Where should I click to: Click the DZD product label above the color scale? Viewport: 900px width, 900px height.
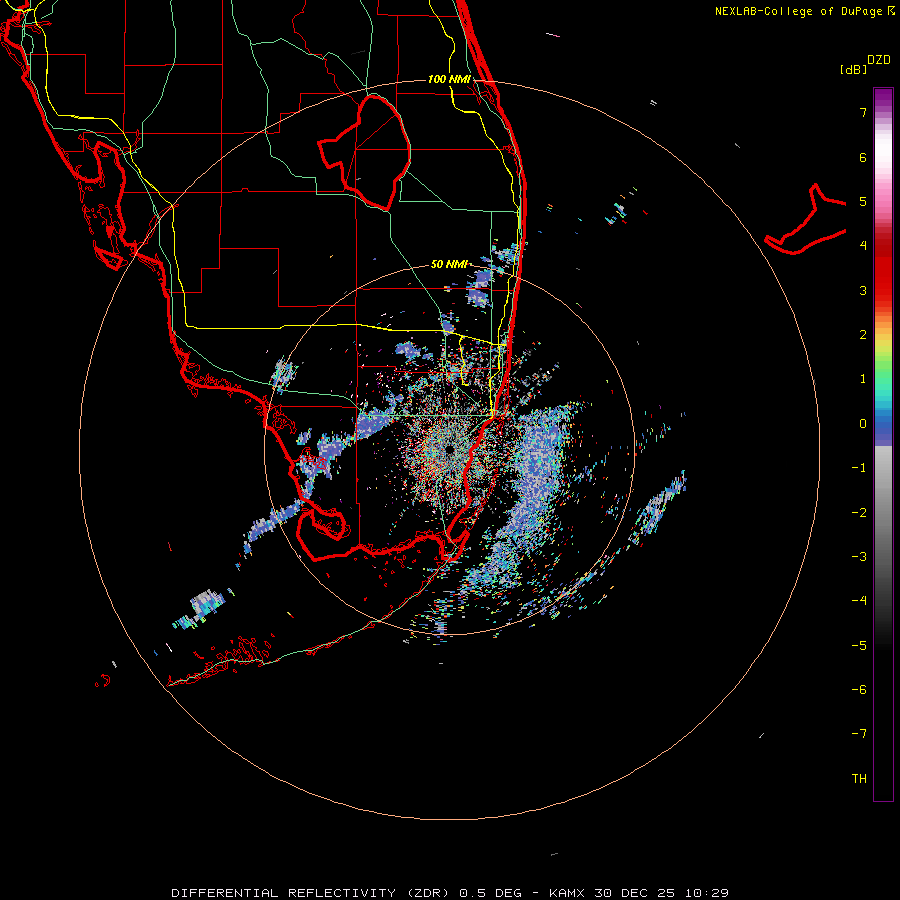click(x=879, y=60)
